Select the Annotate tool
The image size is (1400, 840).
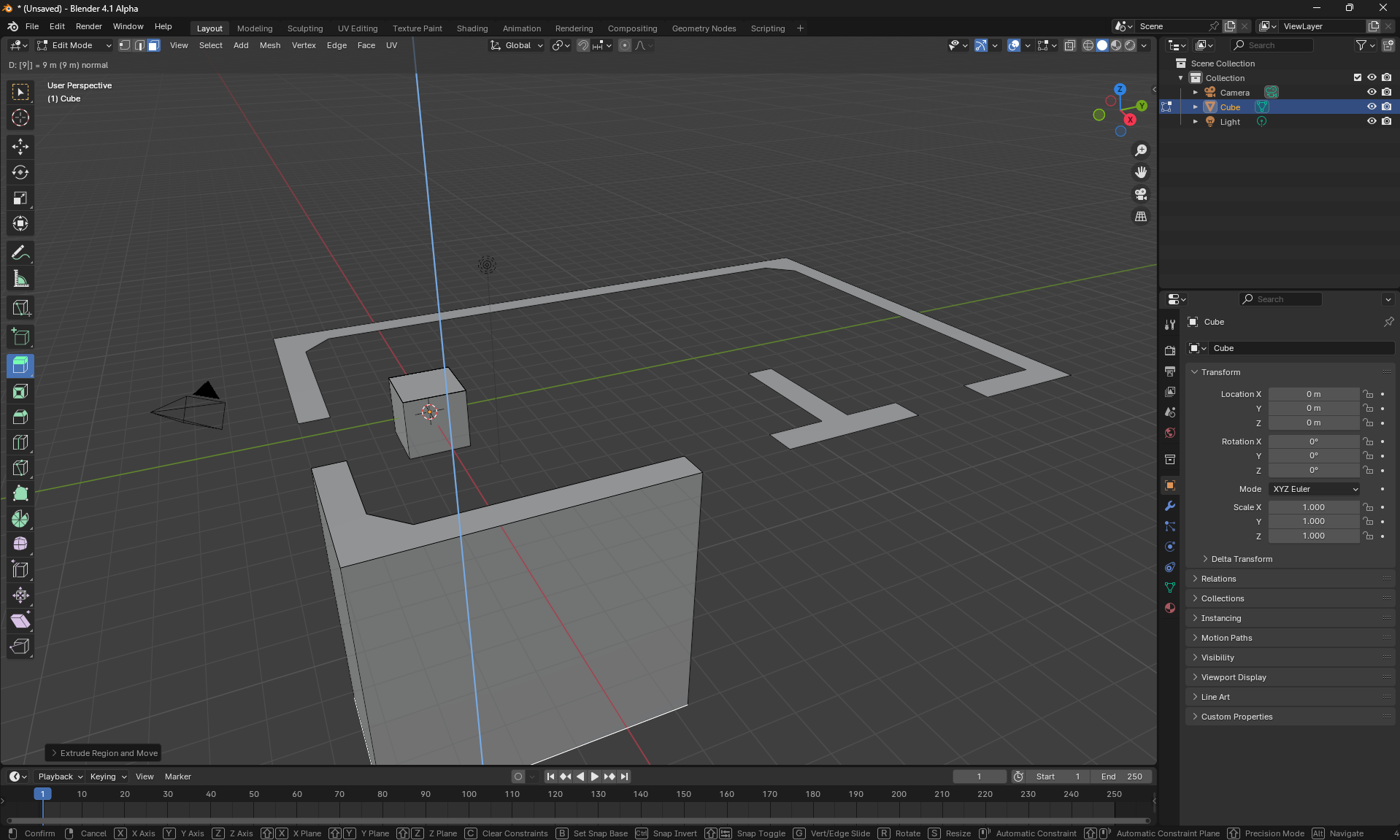(x=20, y=253)
